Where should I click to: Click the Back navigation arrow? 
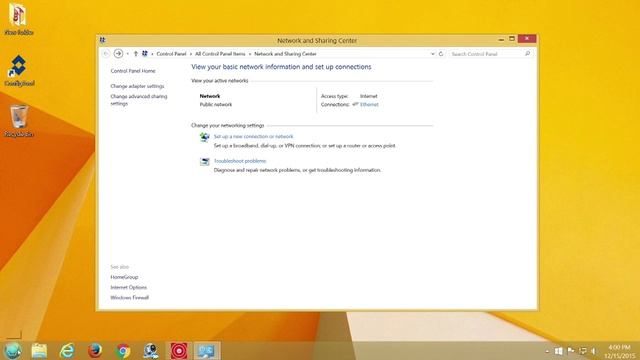click(x=106, y=54)
